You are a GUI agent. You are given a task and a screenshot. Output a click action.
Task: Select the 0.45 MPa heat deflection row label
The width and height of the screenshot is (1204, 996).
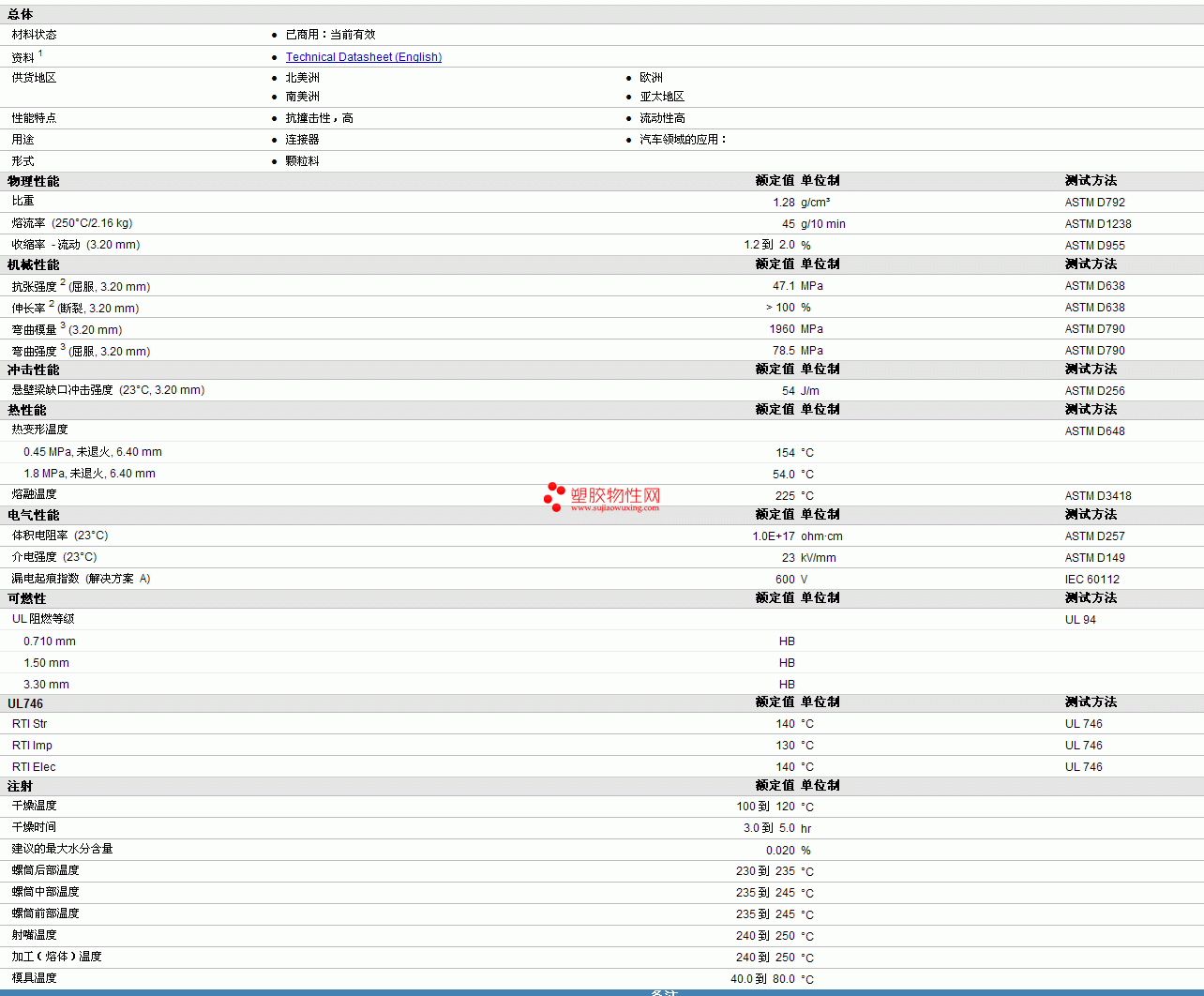[x=93, y=452]
